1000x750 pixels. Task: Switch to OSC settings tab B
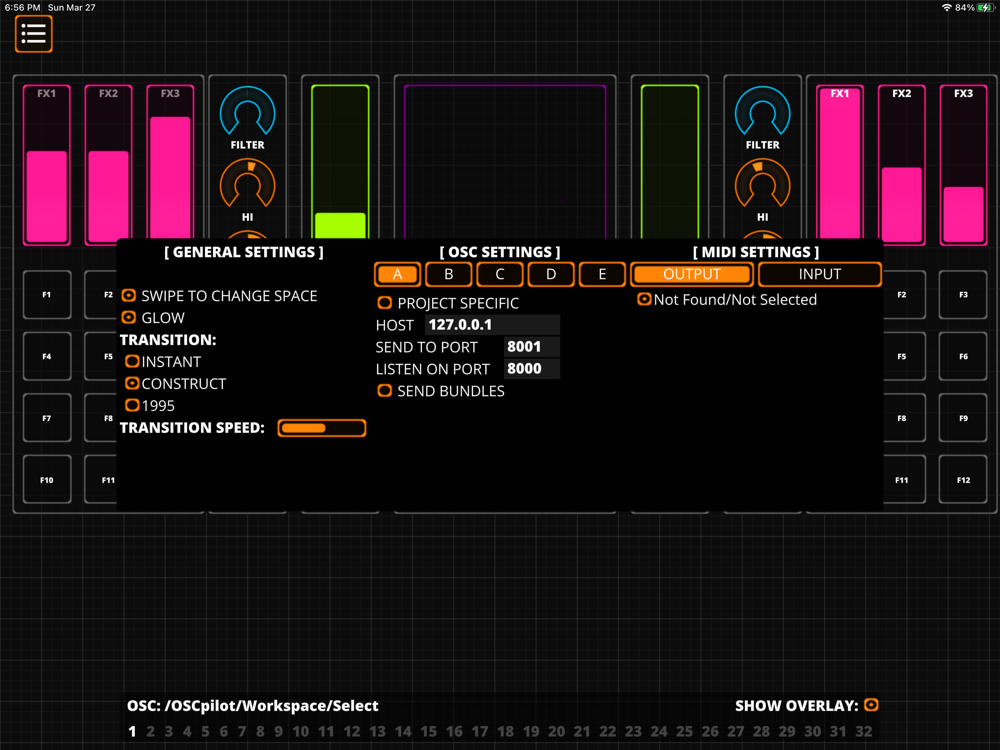pyautogui.click(x=448, y=274)
